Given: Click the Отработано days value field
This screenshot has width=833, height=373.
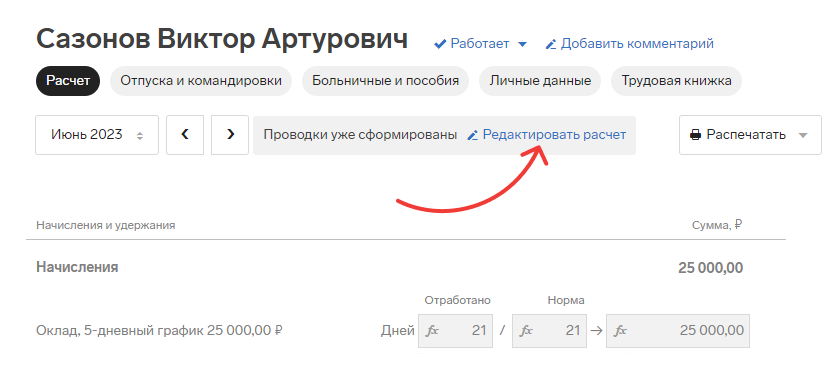Looking at the screenshot, I should coord(455,330).
